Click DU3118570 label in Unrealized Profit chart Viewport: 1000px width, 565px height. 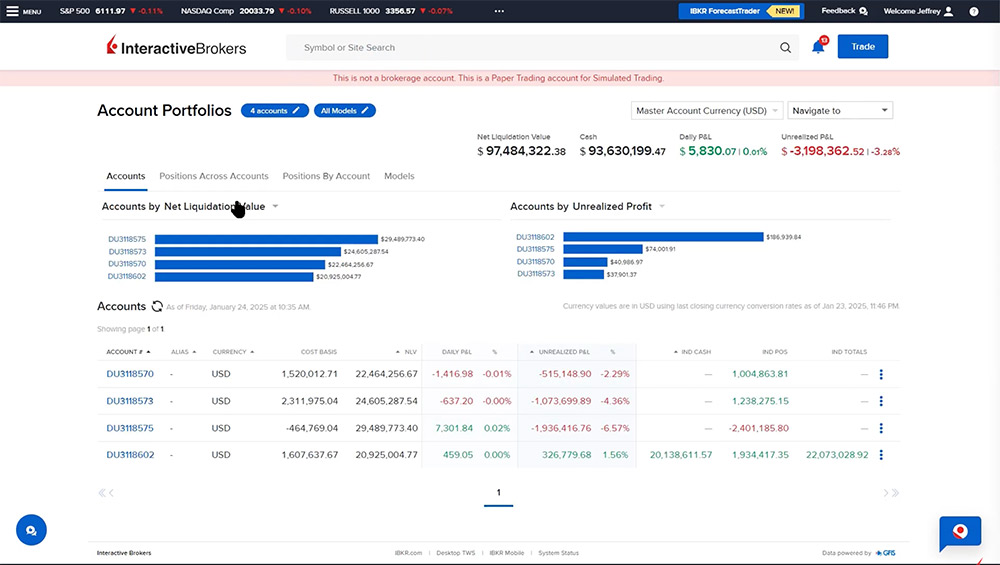click(x=536, y=261)
